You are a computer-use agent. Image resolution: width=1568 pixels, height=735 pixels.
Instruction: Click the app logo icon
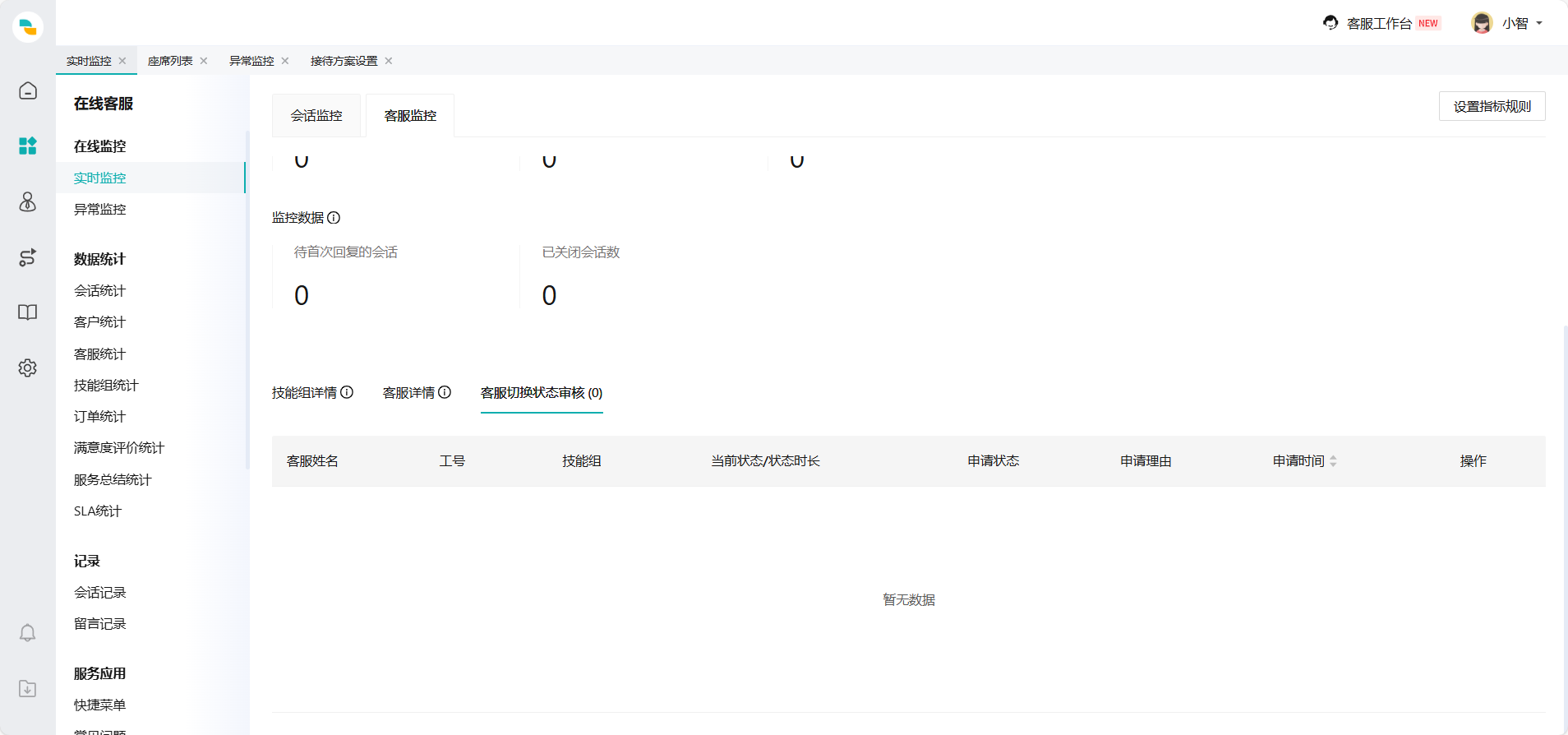[x=28, y=26]
